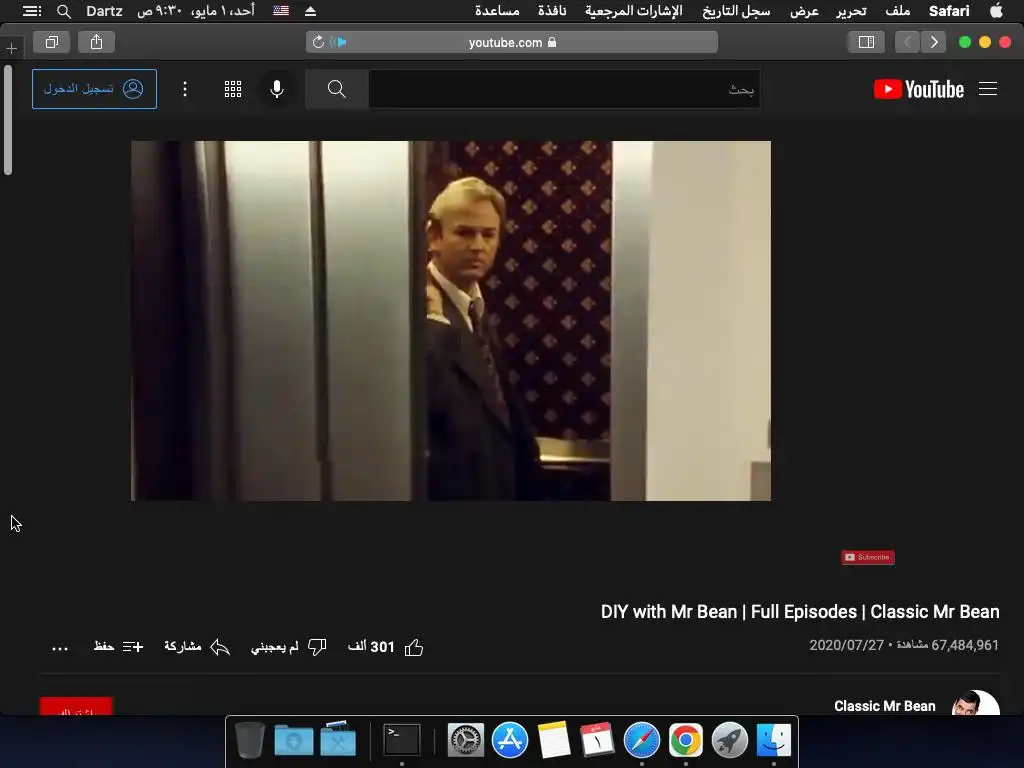
Task: Open the Applications folder stack in Dock
Action: [x=338, y=740]
